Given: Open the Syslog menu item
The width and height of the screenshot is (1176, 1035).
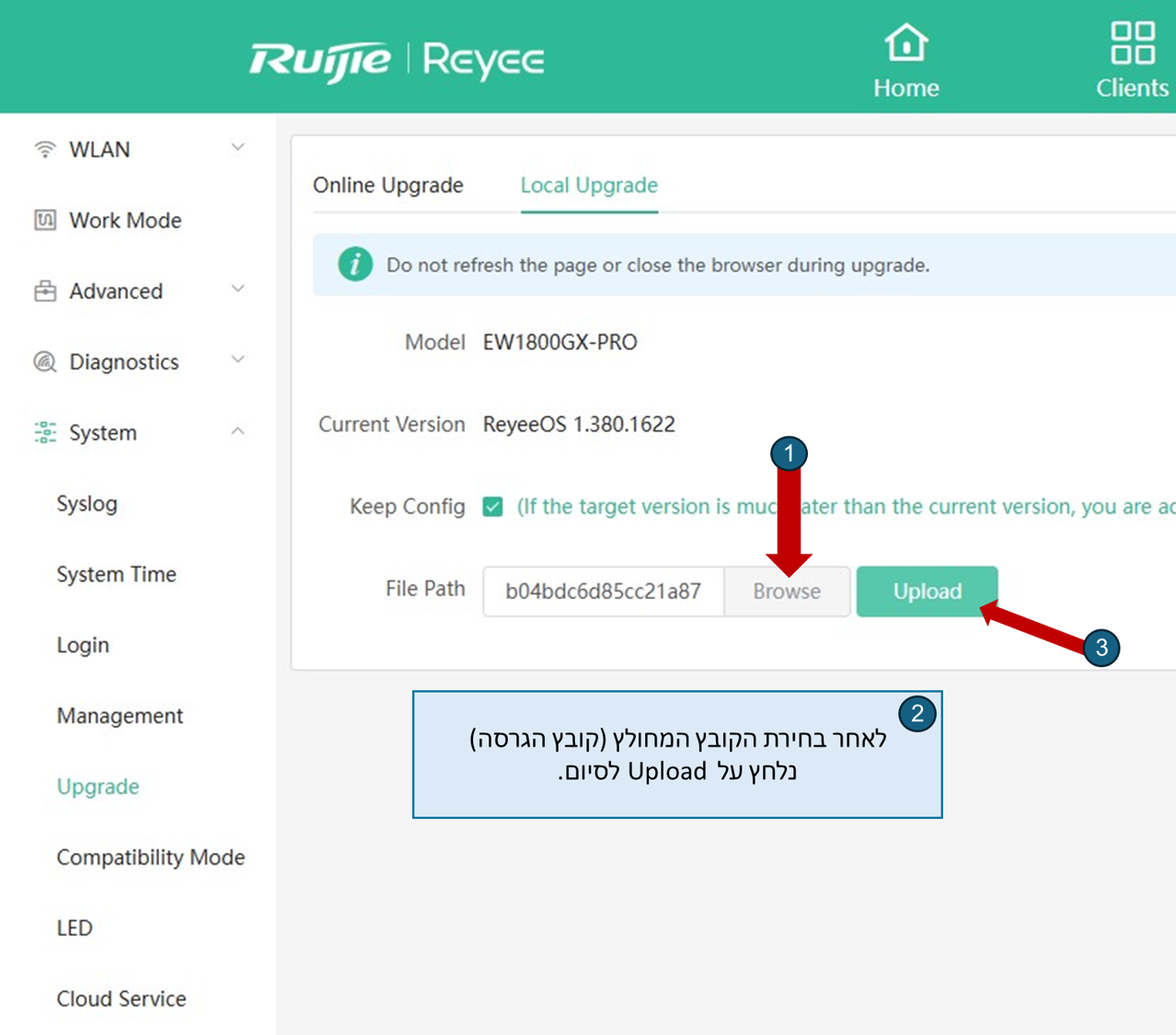Looking at the screenshot, I should (x=87, y=503).
